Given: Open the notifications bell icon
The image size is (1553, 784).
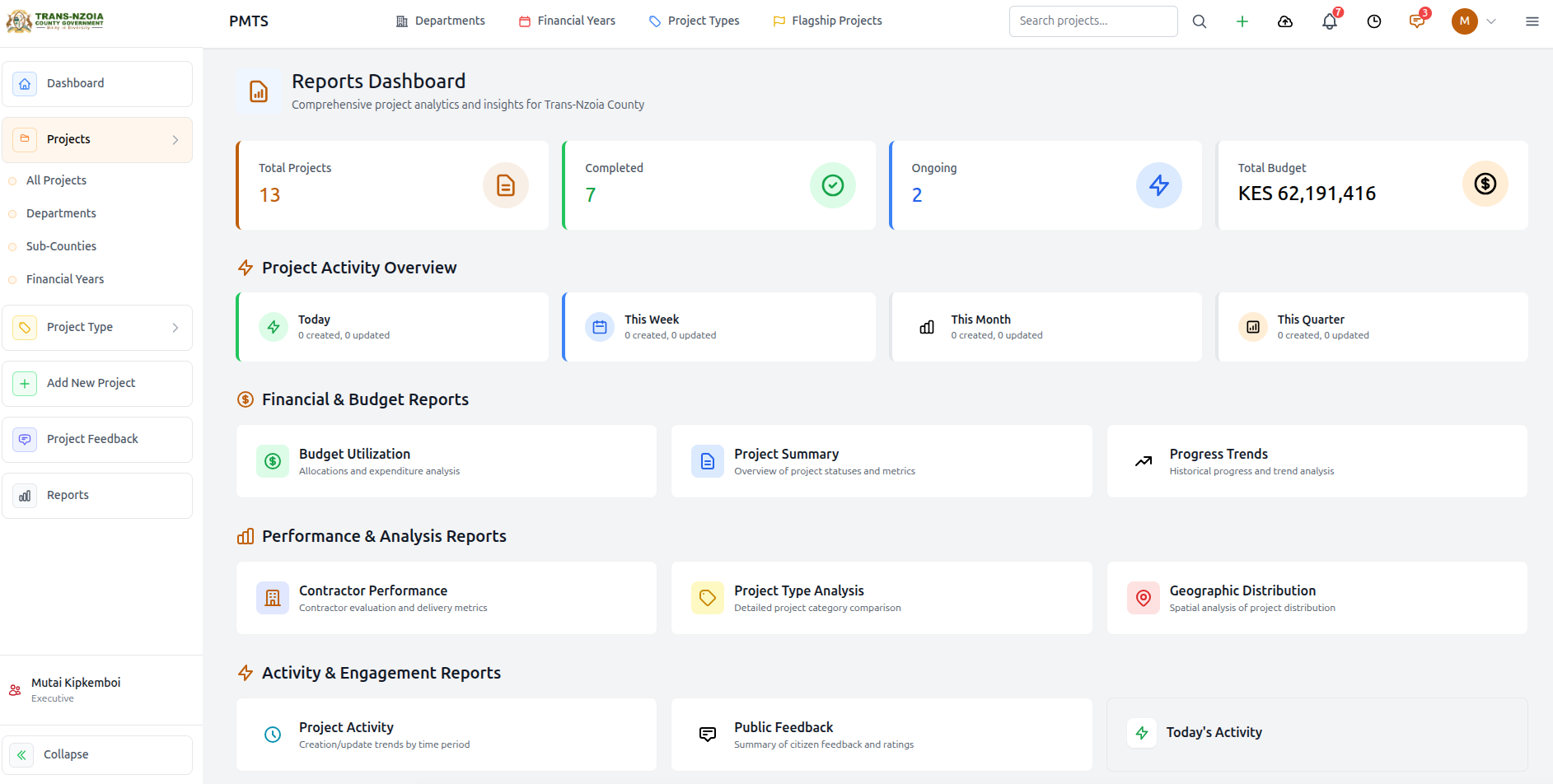Looking at the screenshot, I should [1330, 21].
